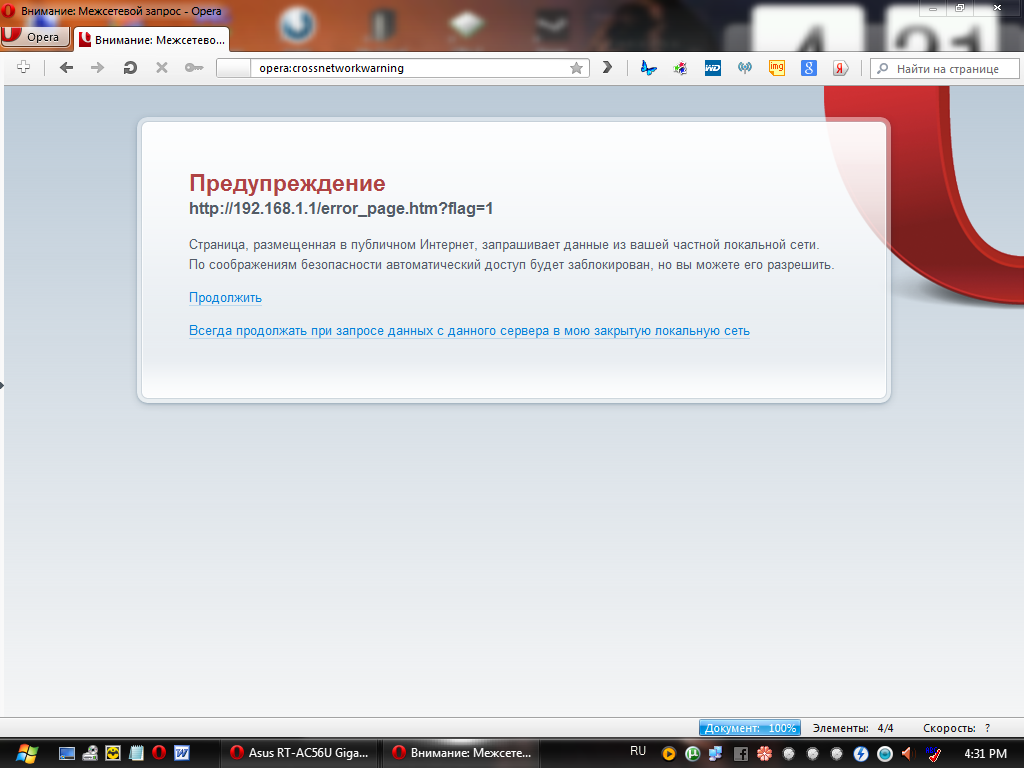Click Show Desktop quick launch icon
Image resolution: width=1024 pixels, height=768 pixels.
67,754
